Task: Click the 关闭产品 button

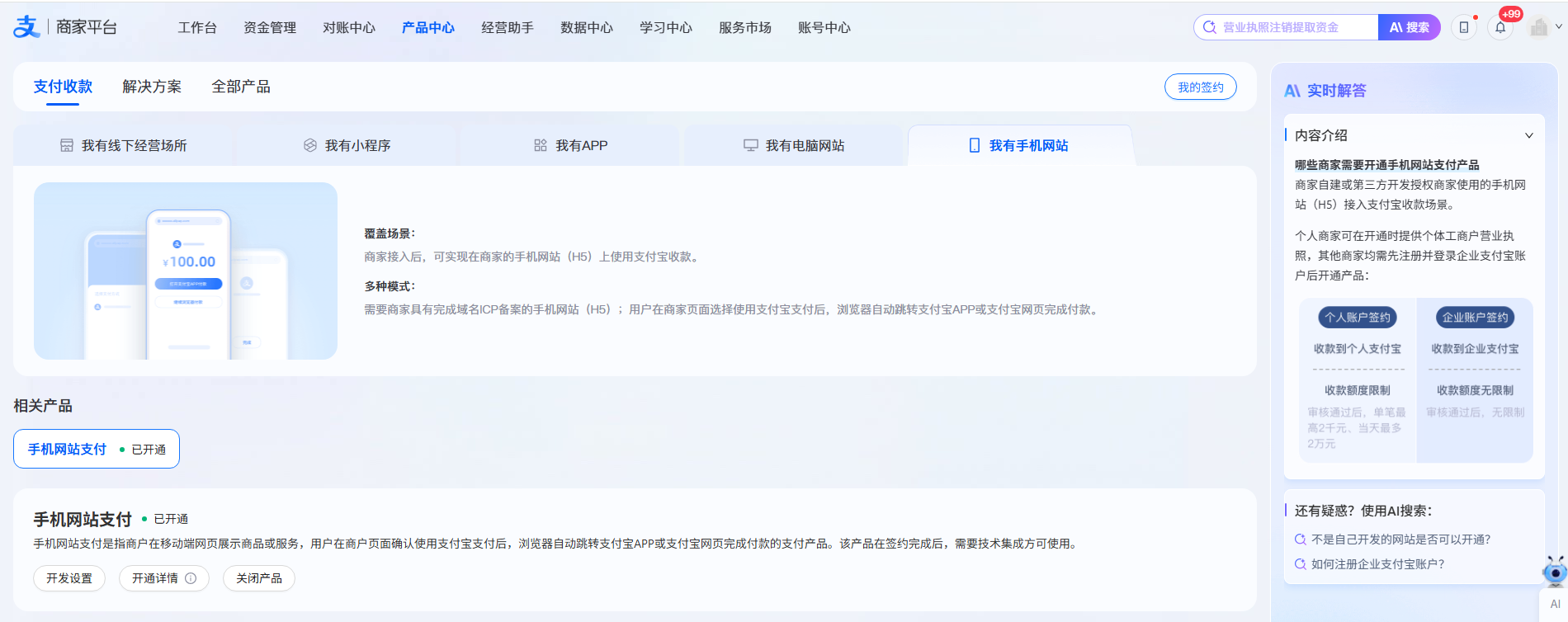Action: tap(259, 578)
